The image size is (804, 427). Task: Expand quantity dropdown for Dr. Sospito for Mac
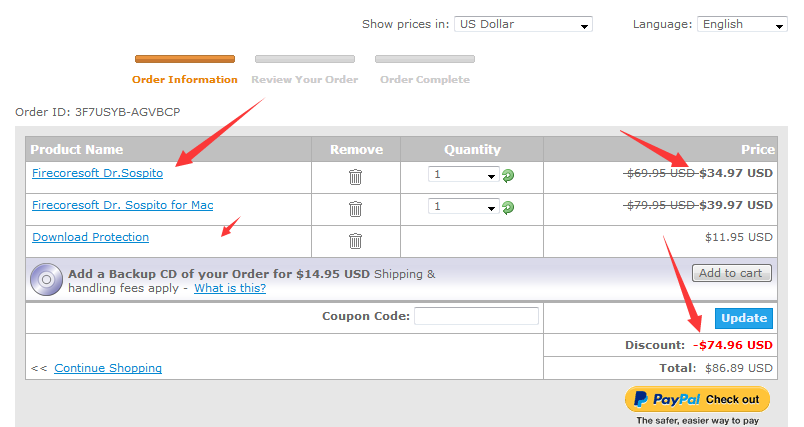click(x=463, y=207)
